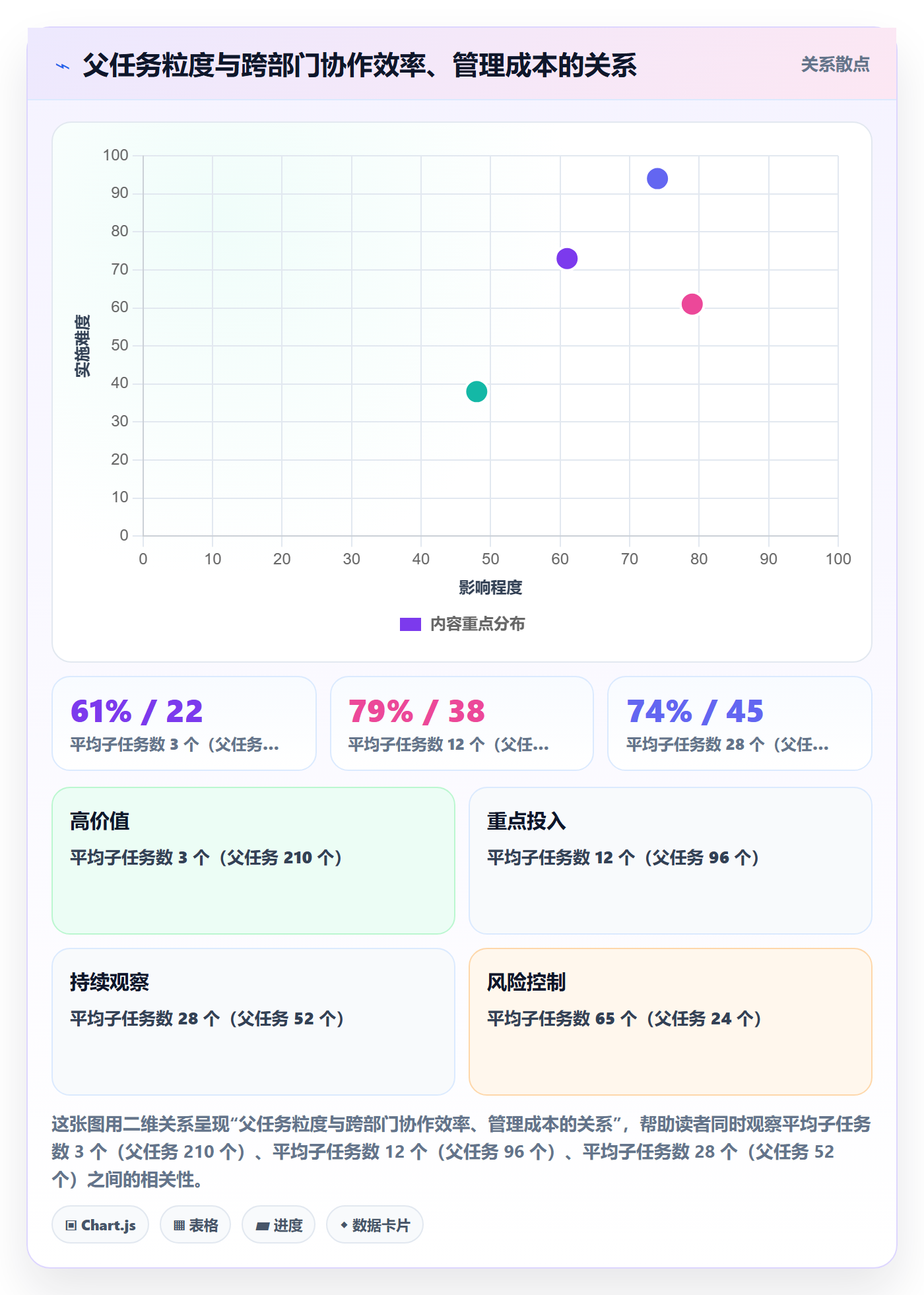Click the lightning bolt icon in the header
Screen dimensions: 924x1295
point(63,66)
